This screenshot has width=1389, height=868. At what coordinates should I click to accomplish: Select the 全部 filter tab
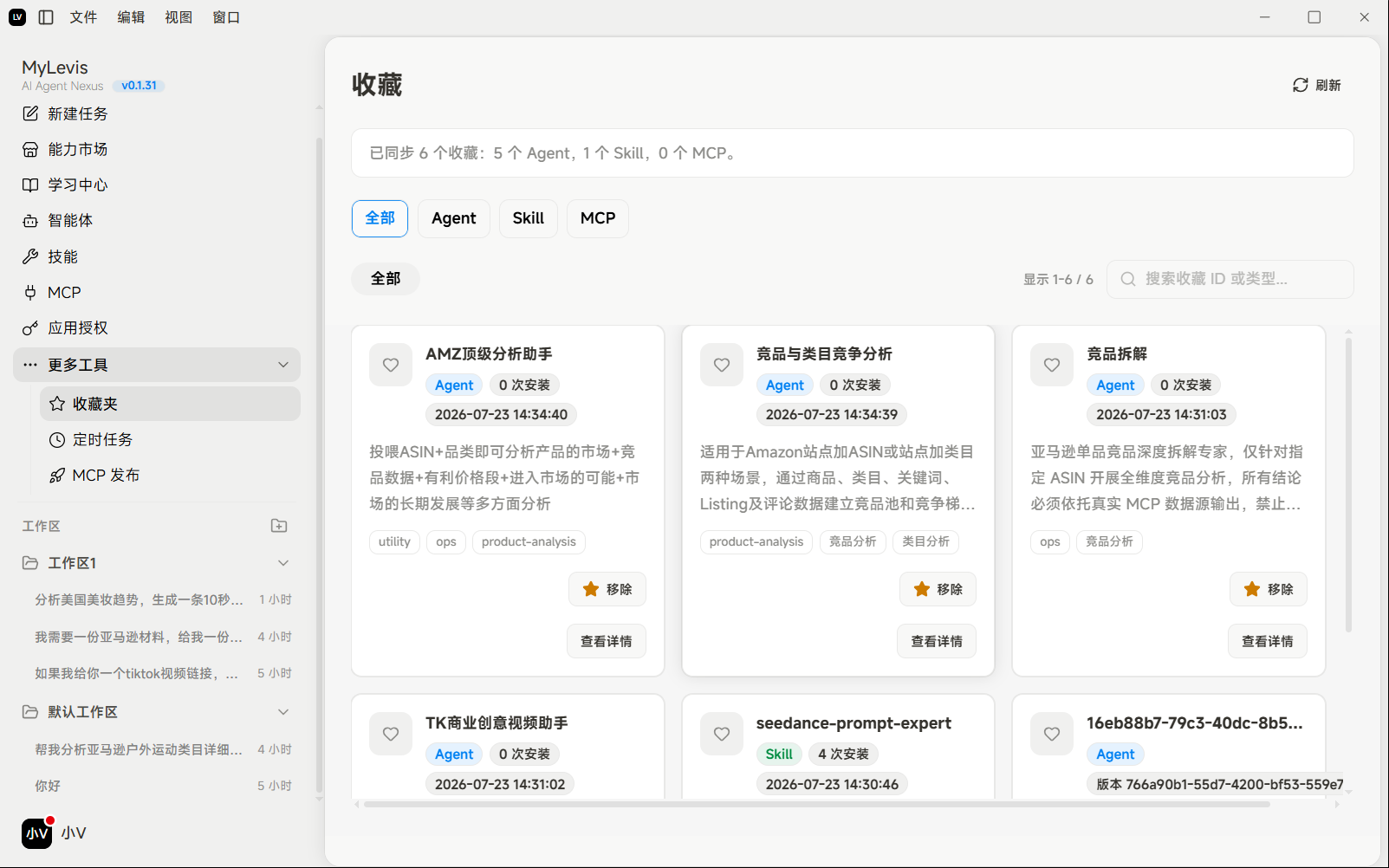point(380,218)
